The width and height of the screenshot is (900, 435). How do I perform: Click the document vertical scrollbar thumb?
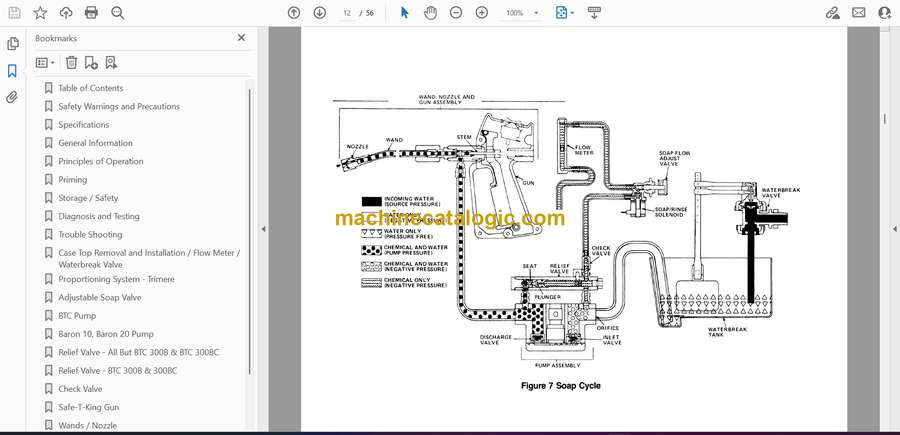[885, 118]
